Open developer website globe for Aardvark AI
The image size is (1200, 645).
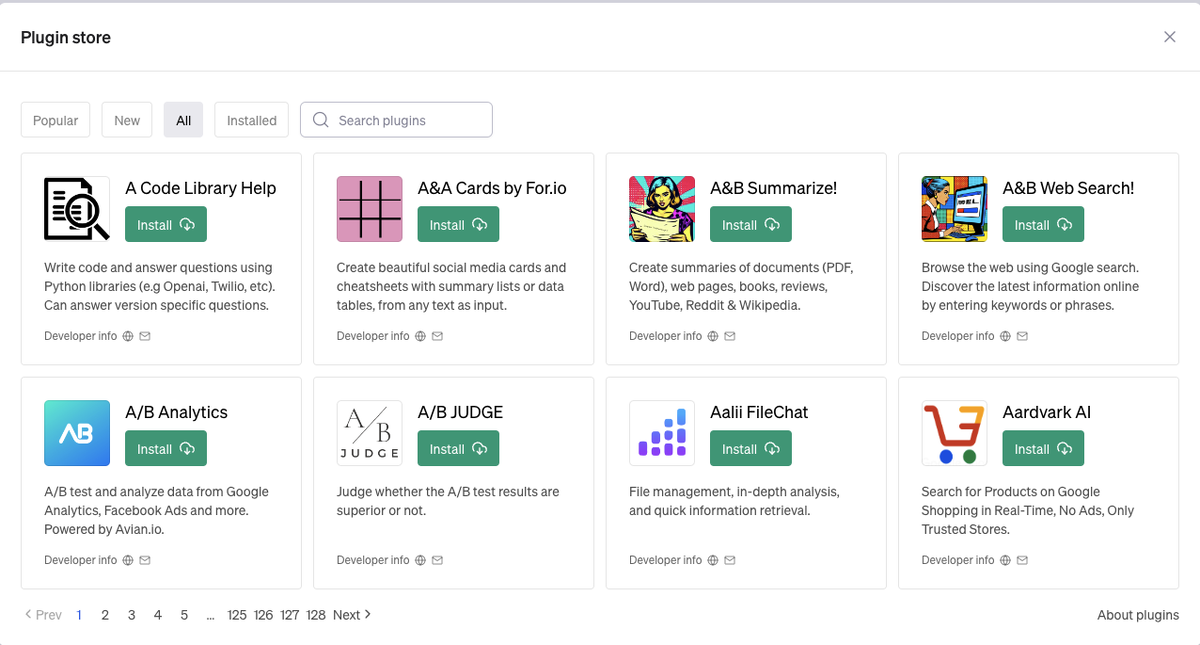click(x=1005, y=560)
